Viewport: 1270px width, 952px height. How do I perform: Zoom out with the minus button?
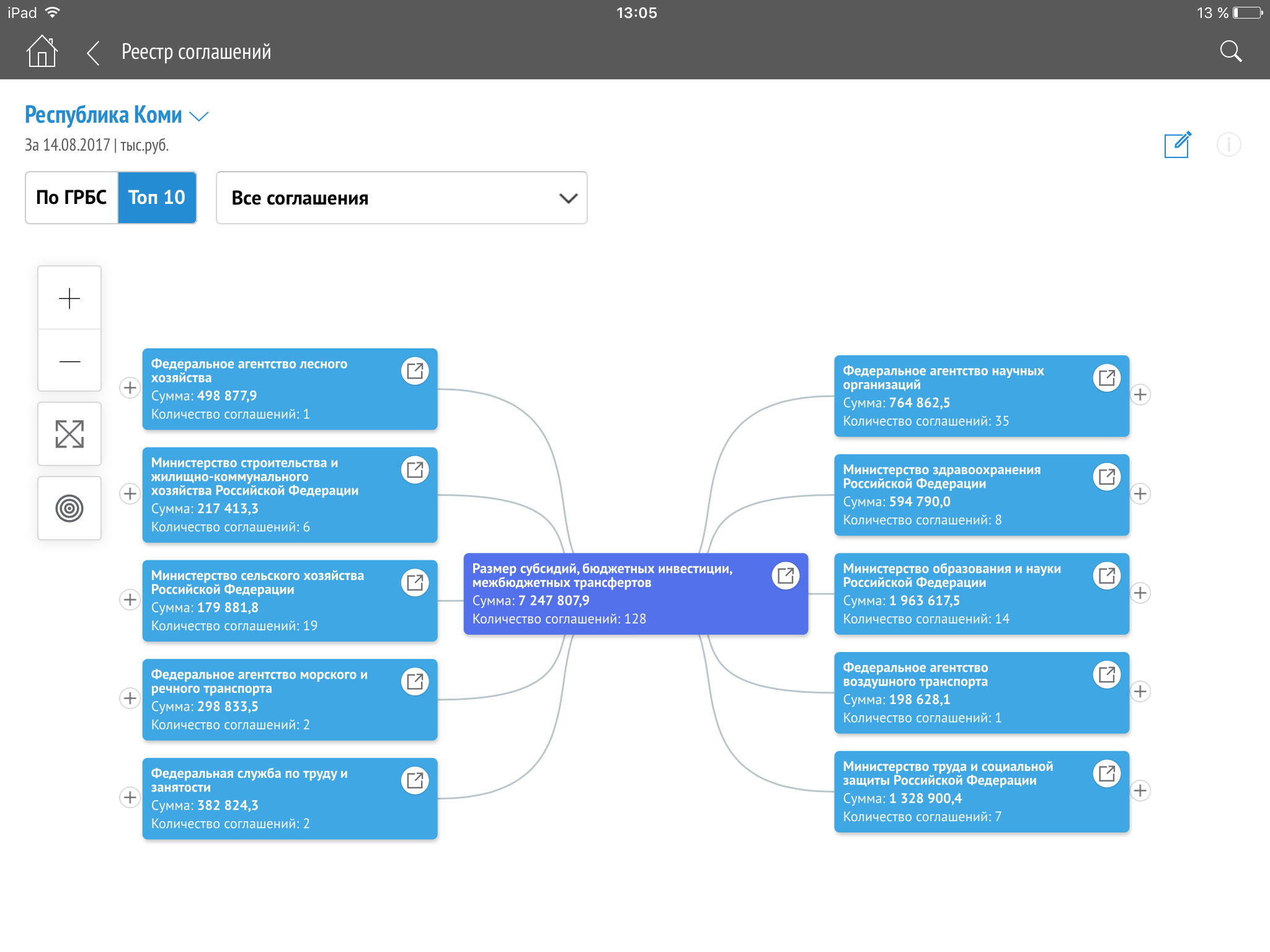(x=69, y=361)
